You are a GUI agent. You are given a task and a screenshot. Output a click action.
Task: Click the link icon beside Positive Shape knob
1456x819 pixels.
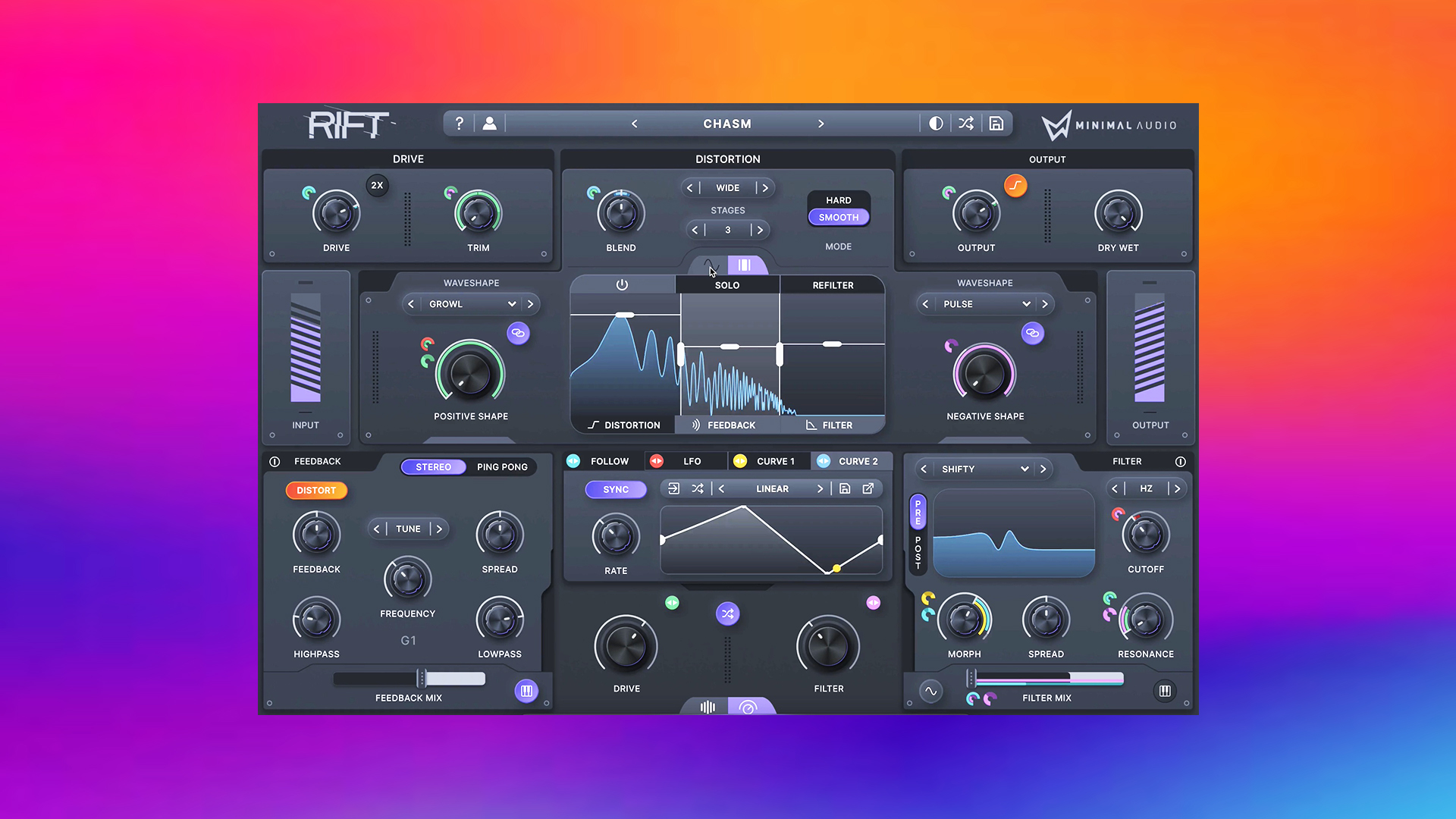[x=518, y=333]
